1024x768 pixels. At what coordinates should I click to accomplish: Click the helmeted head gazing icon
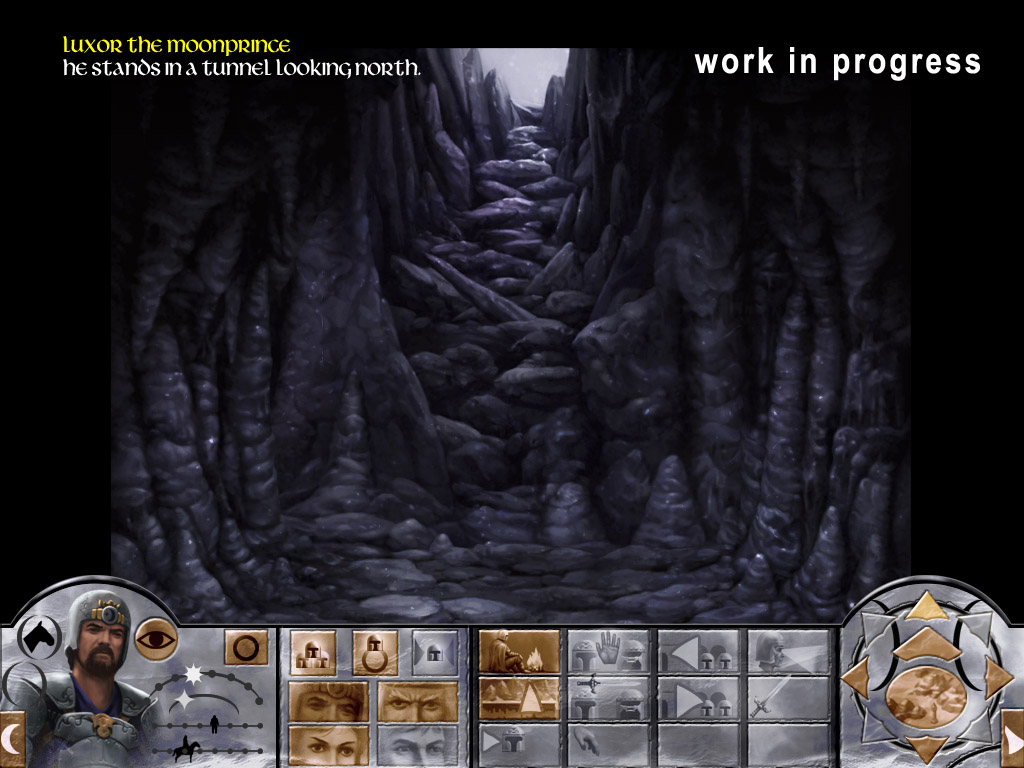(x=788, y=651)
